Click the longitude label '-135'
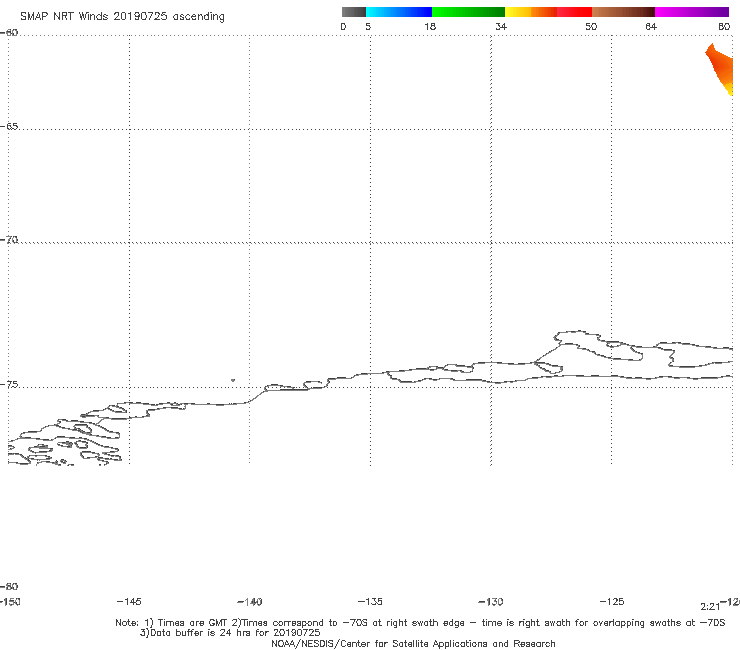 (x=370, y=601)
